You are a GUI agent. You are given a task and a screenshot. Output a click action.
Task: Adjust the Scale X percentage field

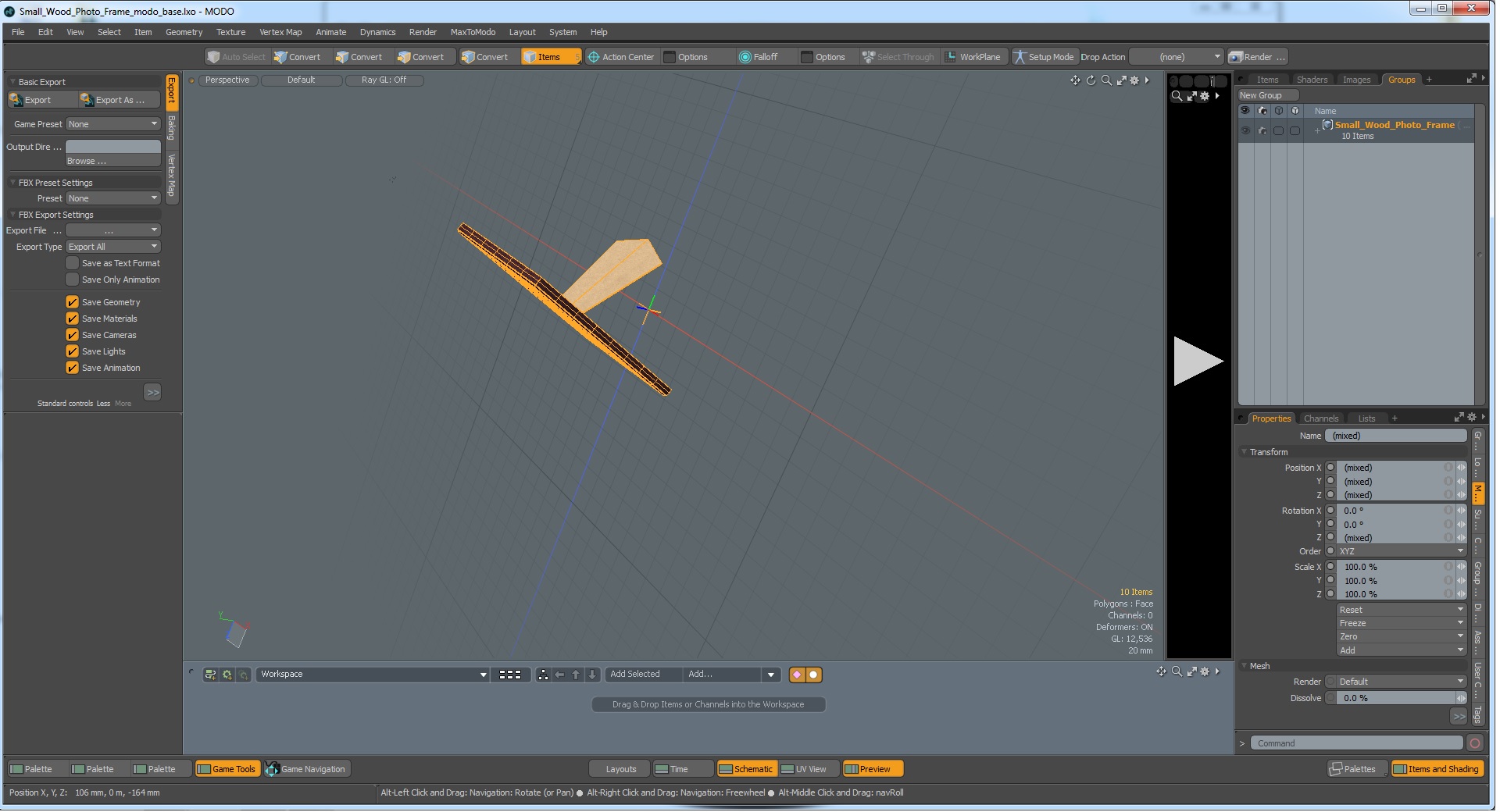point(1395,567)
